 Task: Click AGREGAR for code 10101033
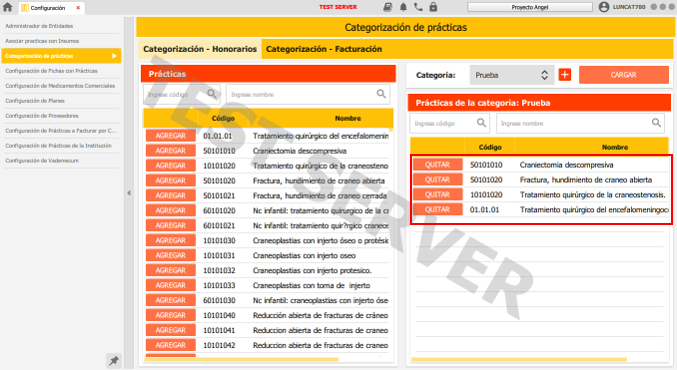pos(171,285)
